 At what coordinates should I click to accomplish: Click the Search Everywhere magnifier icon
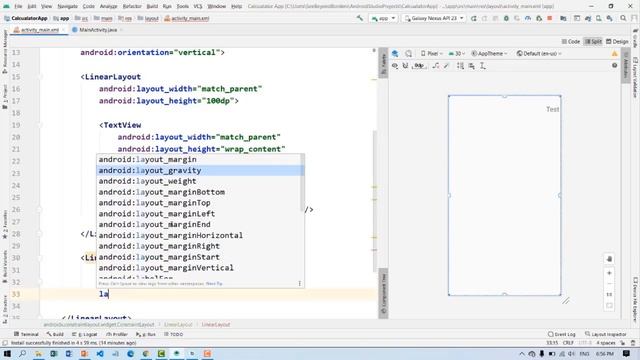click(x=623, y=18)
